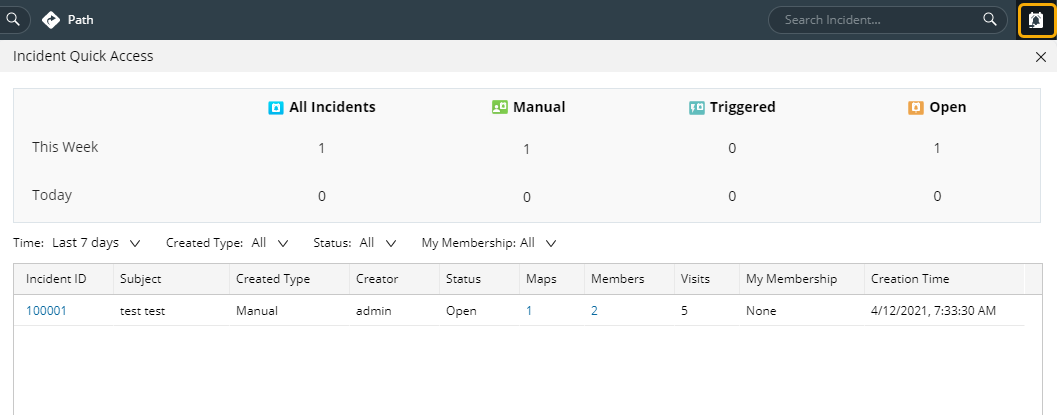Click the Path diamond icon

pyautogui.click(x=51, y=20)
